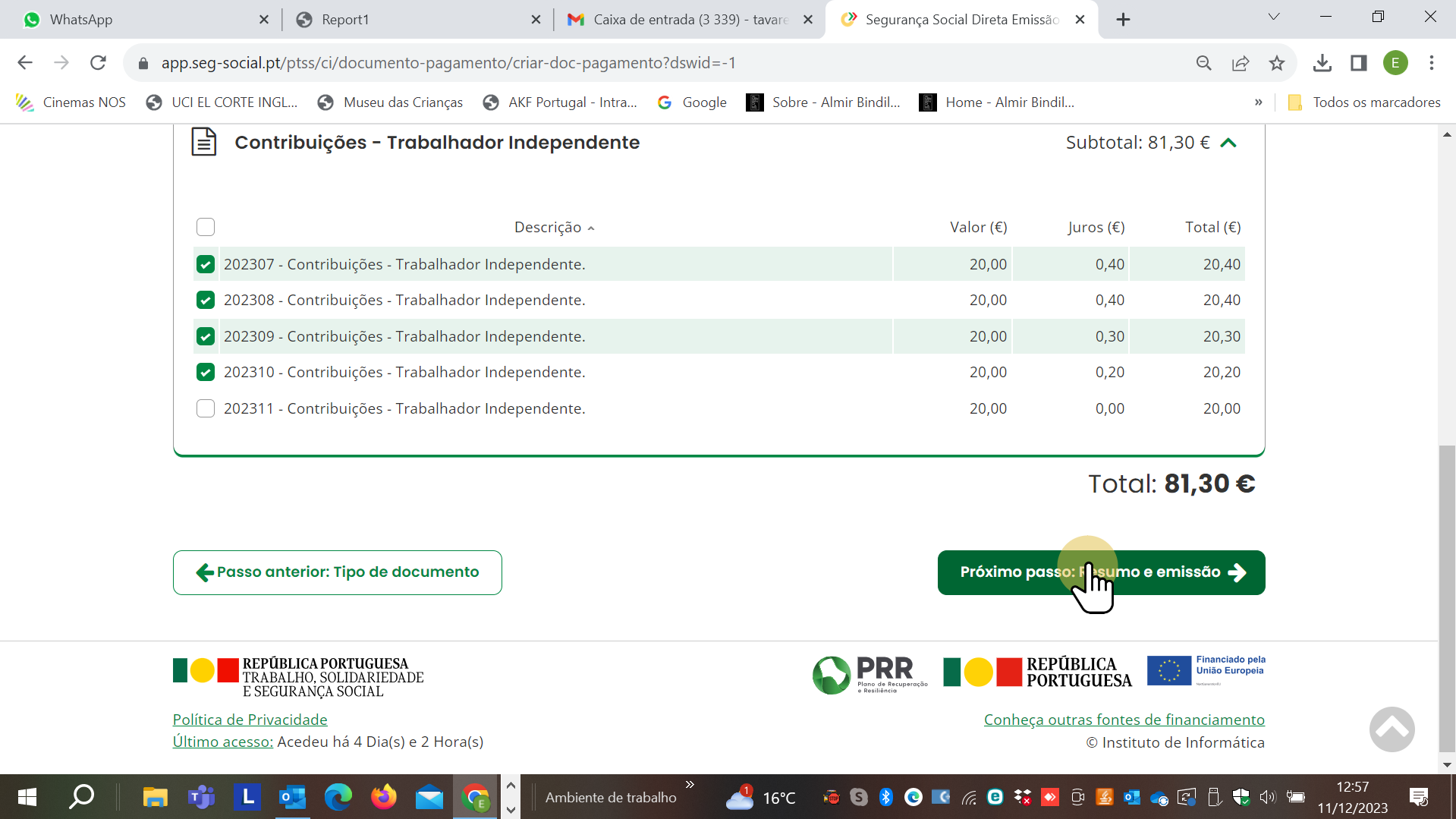This screenshot has width=1456, height=819.
Task: Open the Chrome three-dot menu
Action: coord(1431,63)
